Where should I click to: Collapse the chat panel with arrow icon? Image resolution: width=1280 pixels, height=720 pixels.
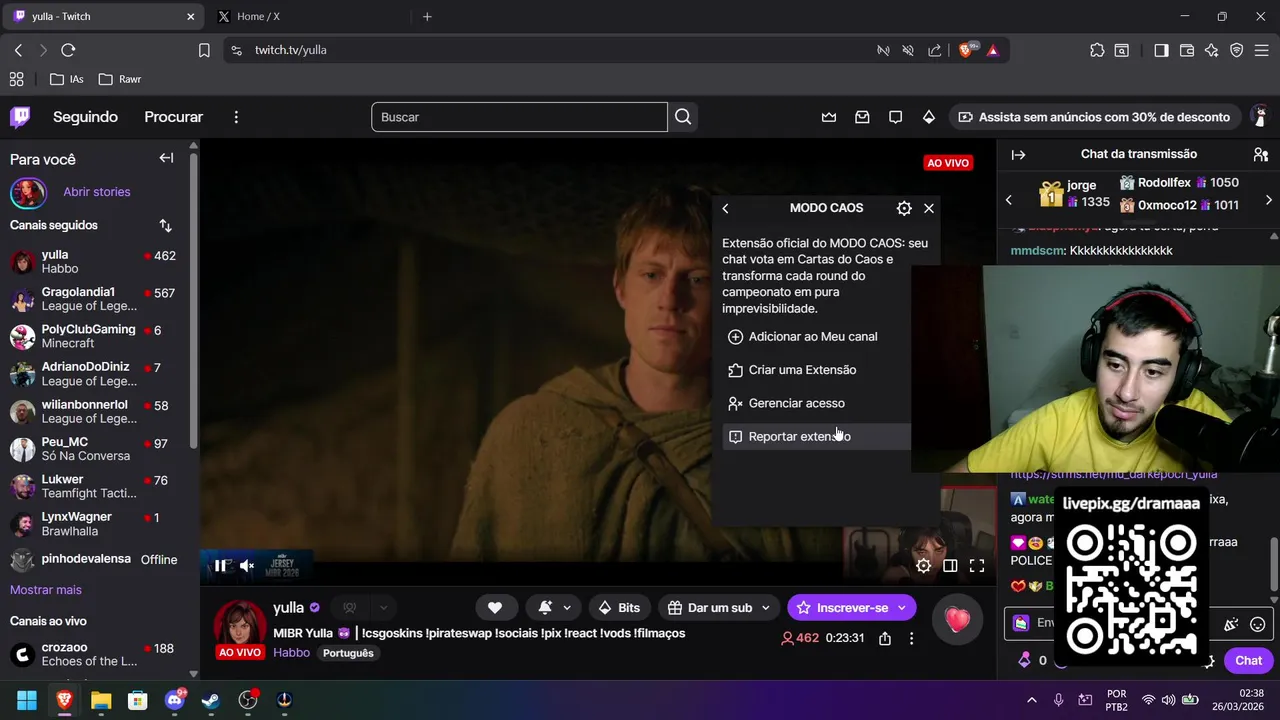coord(1018,155)
